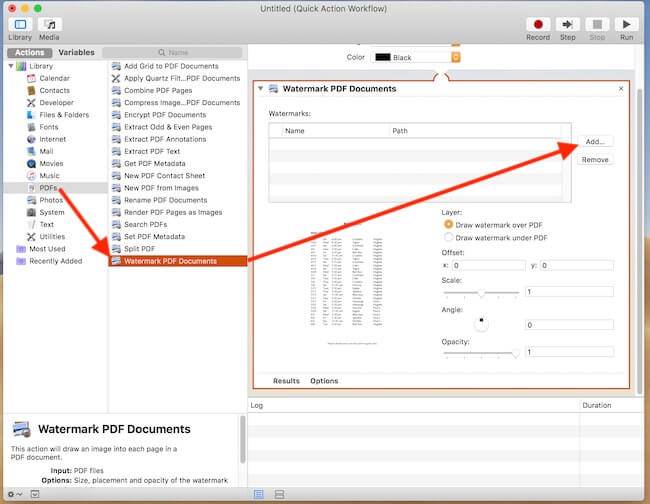Click the Angle rotation dial
This screenshot has width=650, height=504.
coord(481,324)
